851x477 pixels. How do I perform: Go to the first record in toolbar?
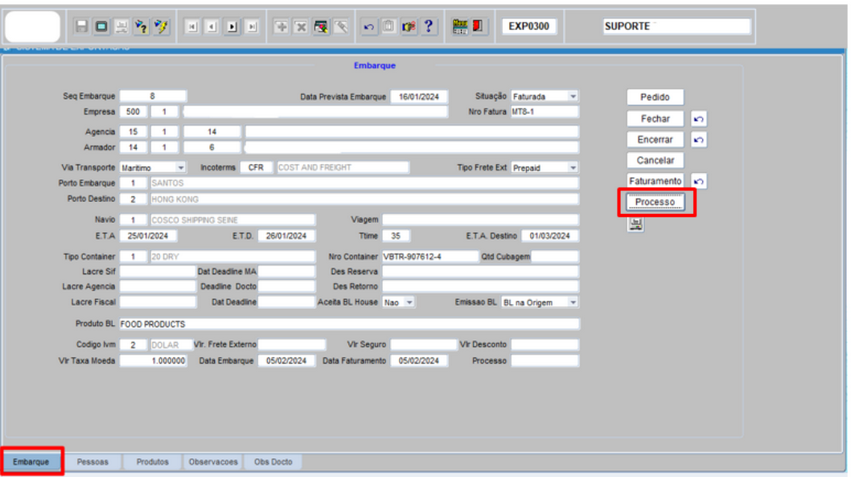pyautogui.click(x=192, y=27)
